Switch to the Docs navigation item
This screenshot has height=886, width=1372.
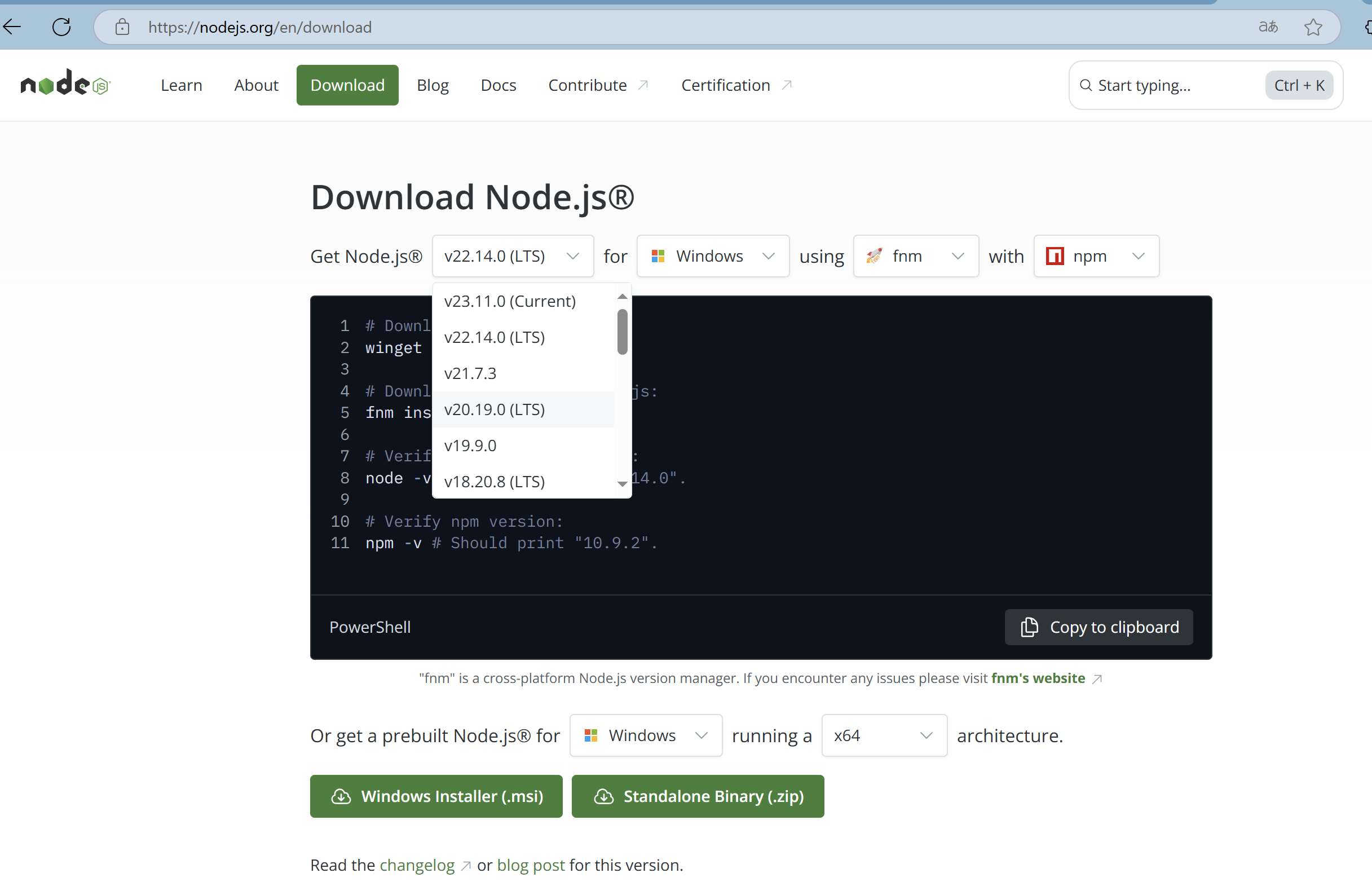pos(498,85)
